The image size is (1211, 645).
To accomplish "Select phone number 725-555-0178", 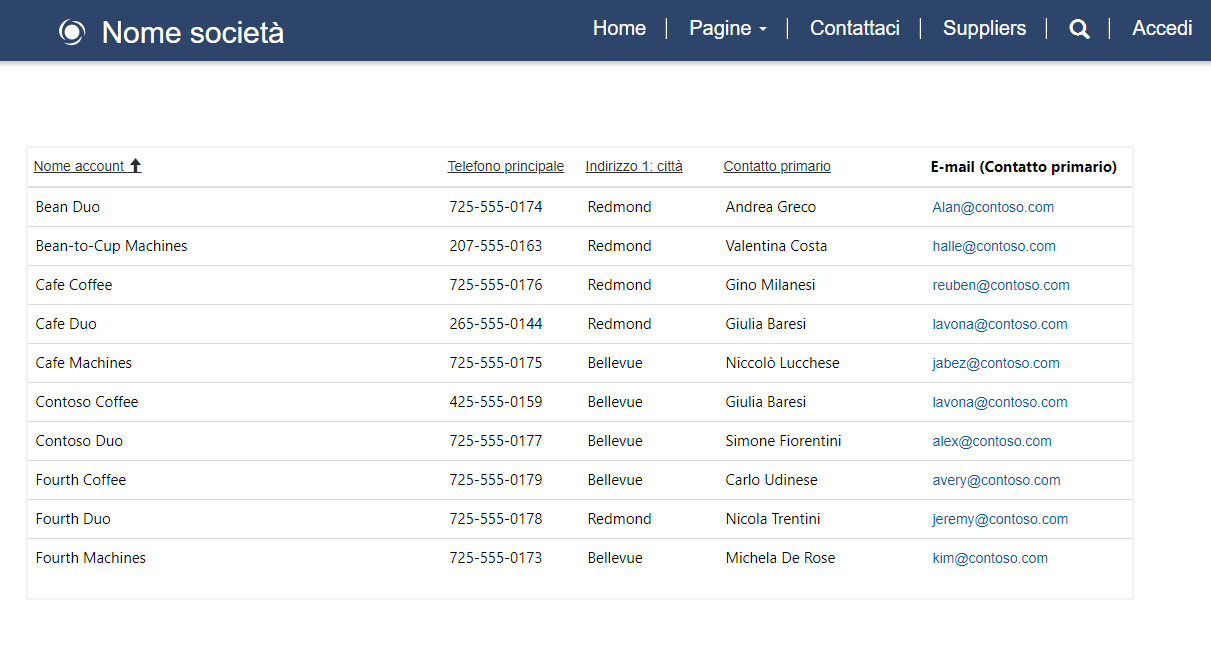I will (496, 519).
